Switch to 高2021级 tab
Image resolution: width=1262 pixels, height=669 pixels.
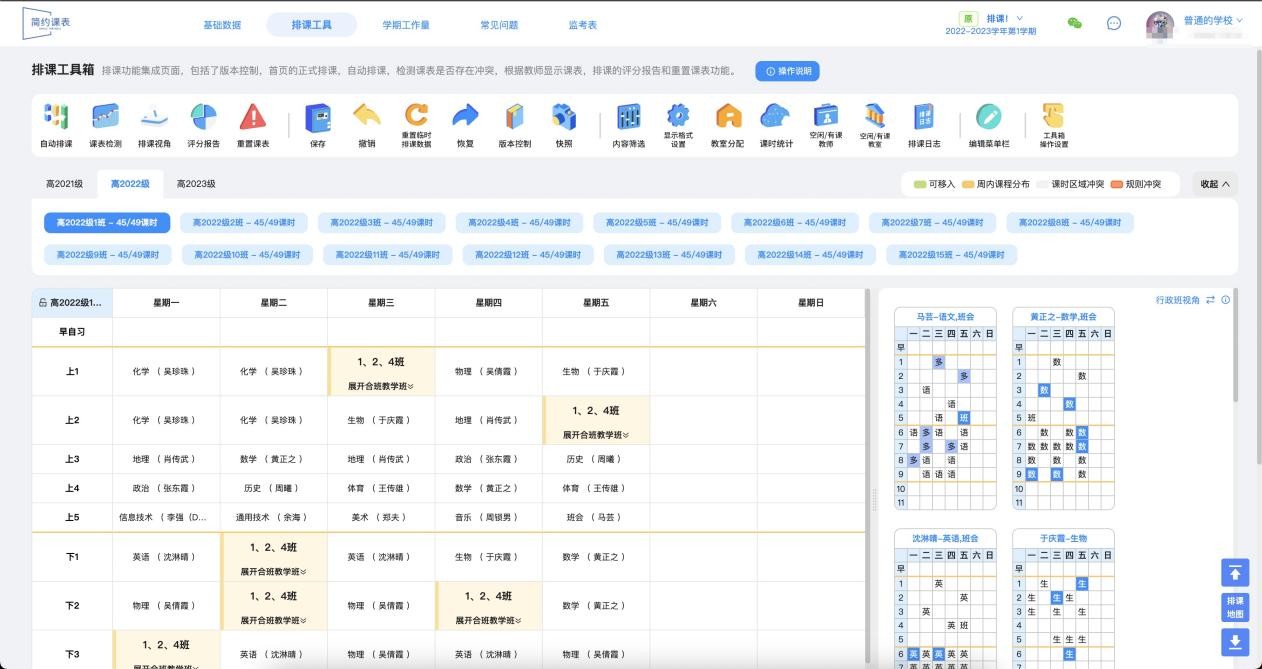[65, 184]
